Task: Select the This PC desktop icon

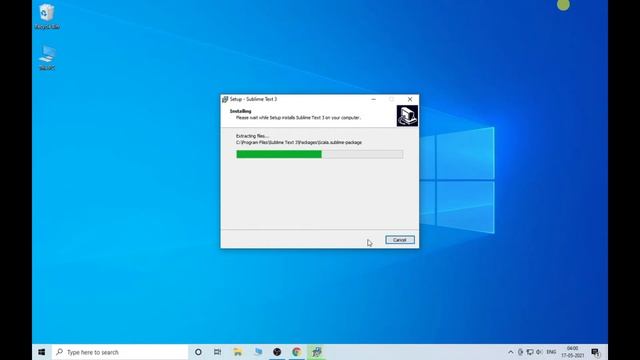Action: (47, 58)
